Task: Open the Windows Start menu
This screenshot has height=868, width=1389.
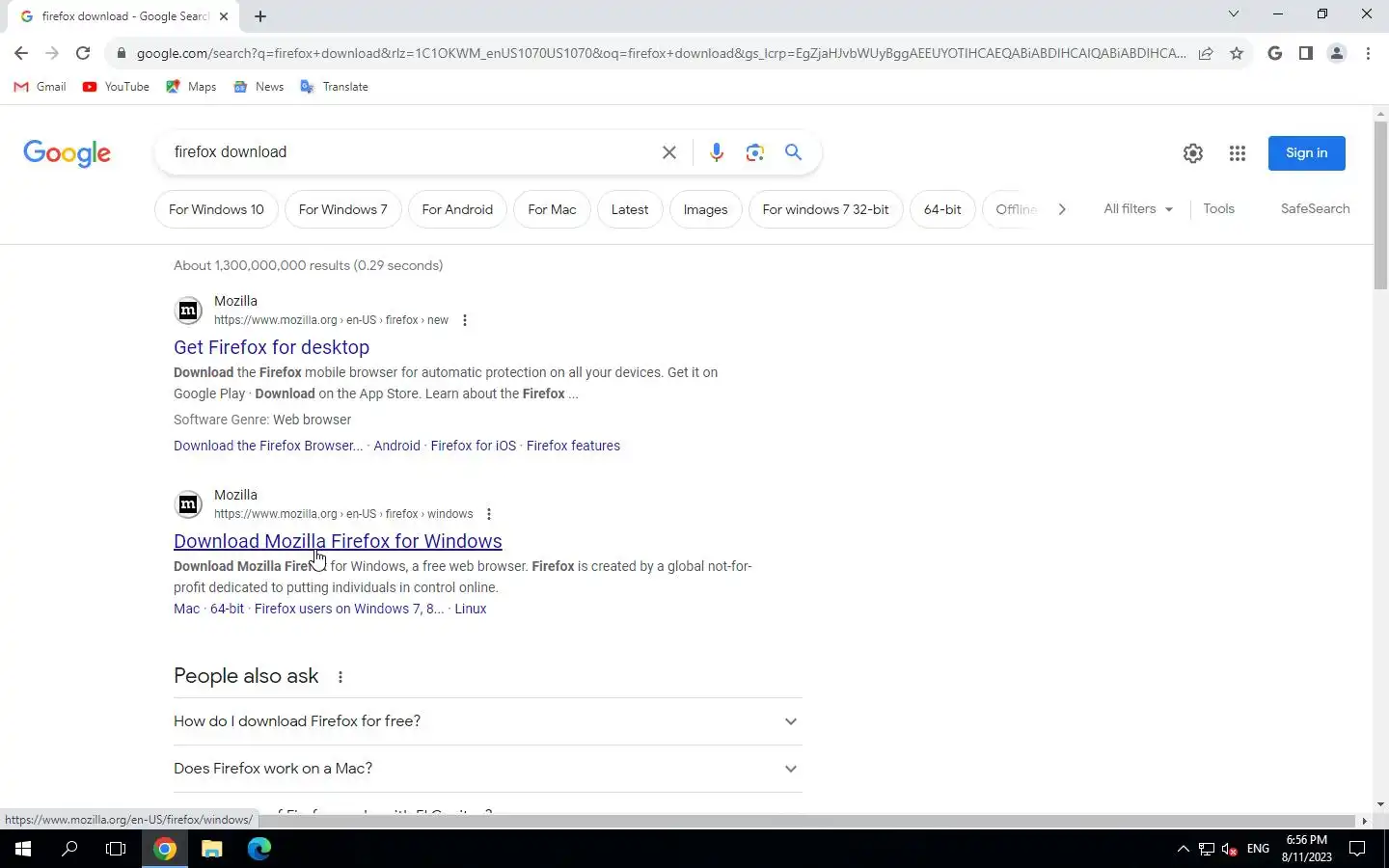Action: pos(23,849)
